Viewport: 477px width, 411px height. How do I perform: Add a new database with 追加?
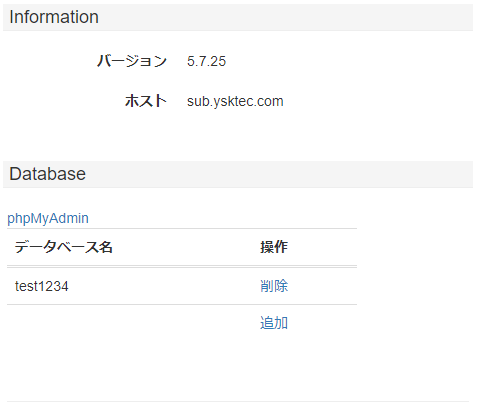[x=274, y=323]
